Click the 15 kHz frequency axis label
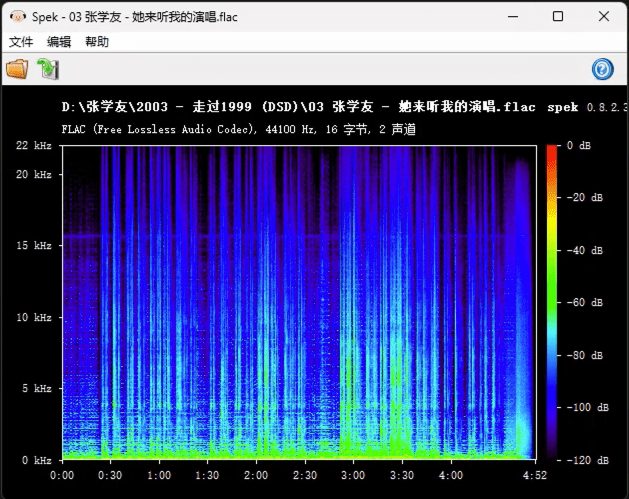The height and width of the screenshot is (499, 629). (34, 245)
